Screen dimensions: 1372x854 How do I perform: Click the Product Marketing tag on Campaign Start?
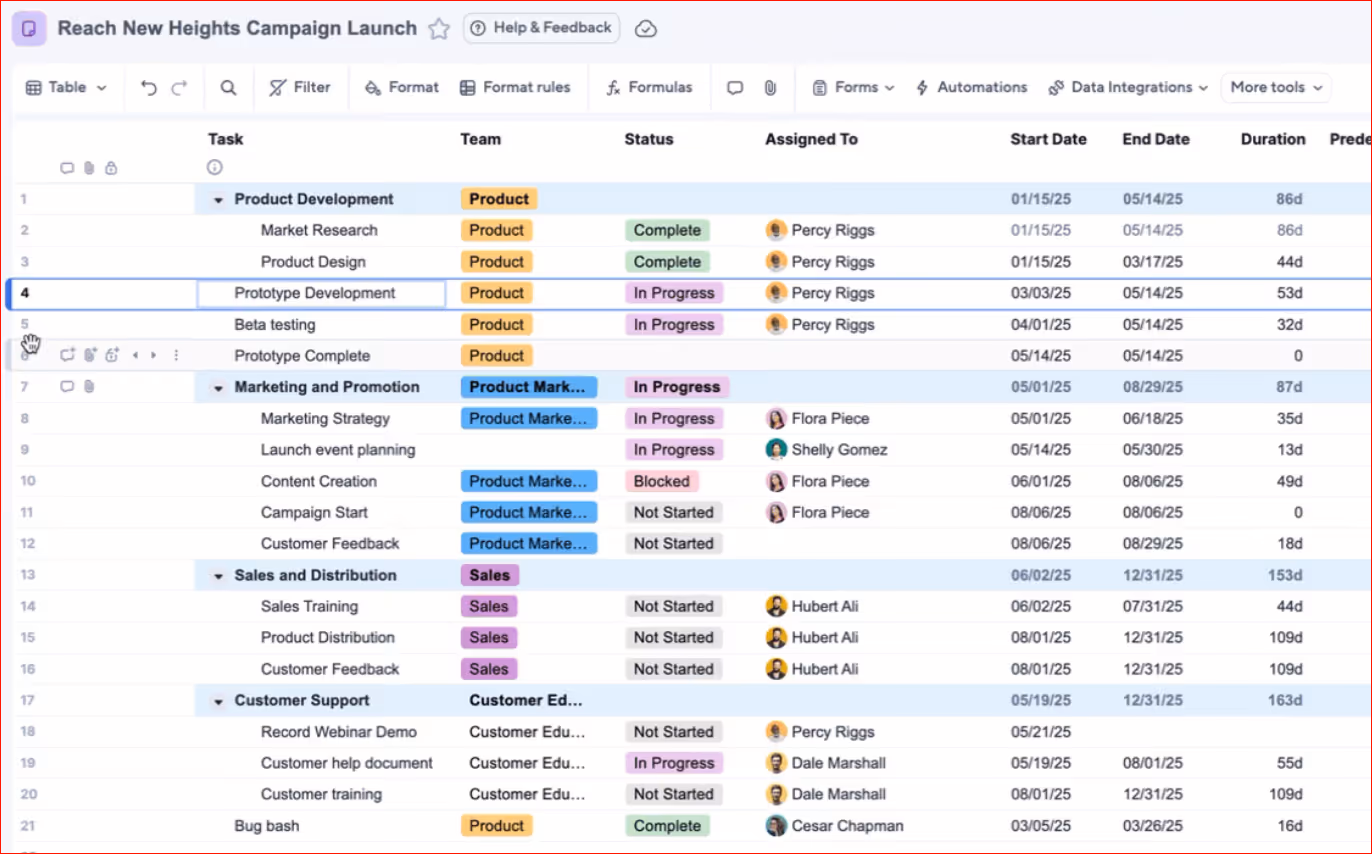[529, 512]
